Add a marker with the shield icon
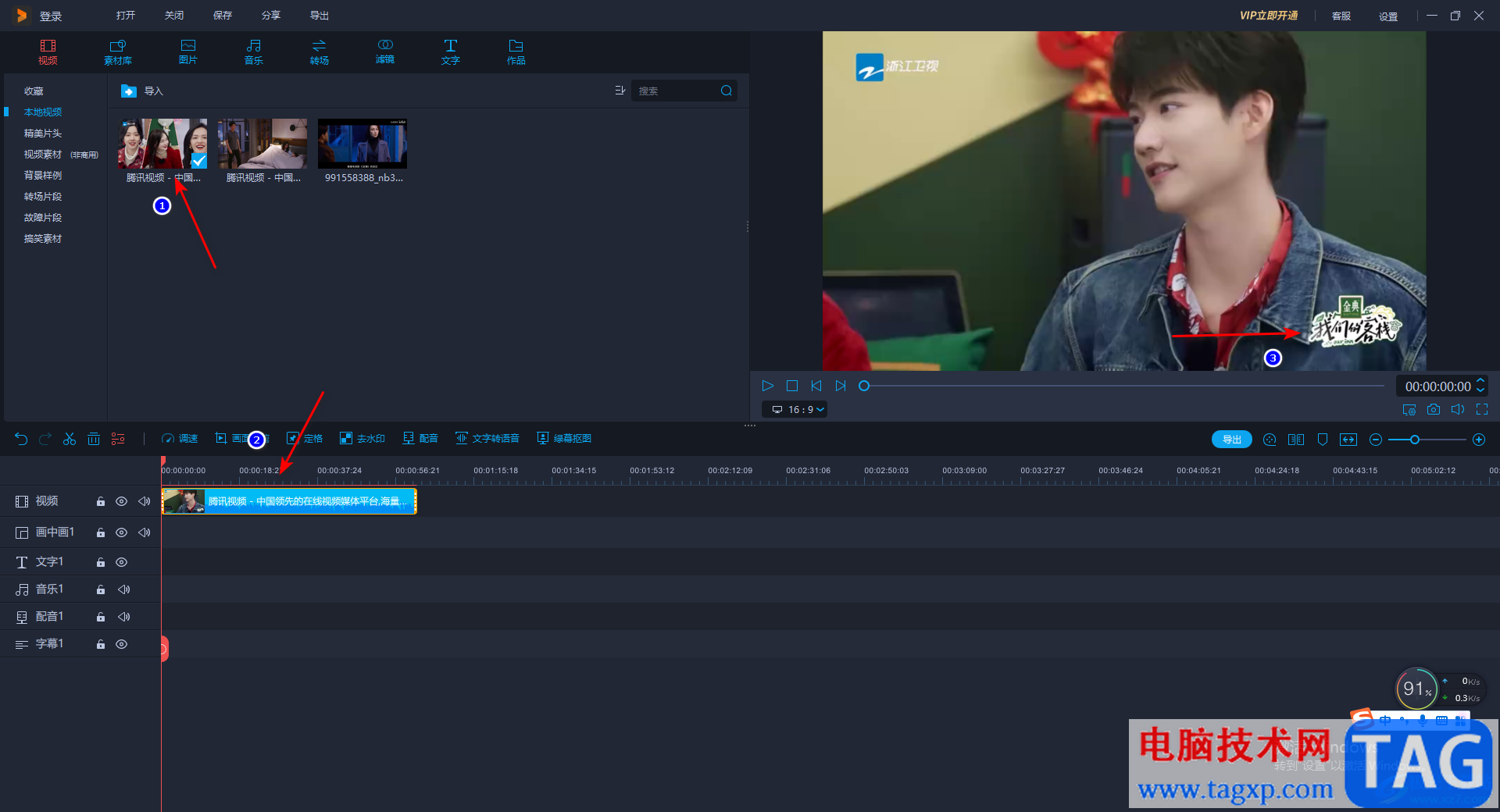 [1323, 440]
